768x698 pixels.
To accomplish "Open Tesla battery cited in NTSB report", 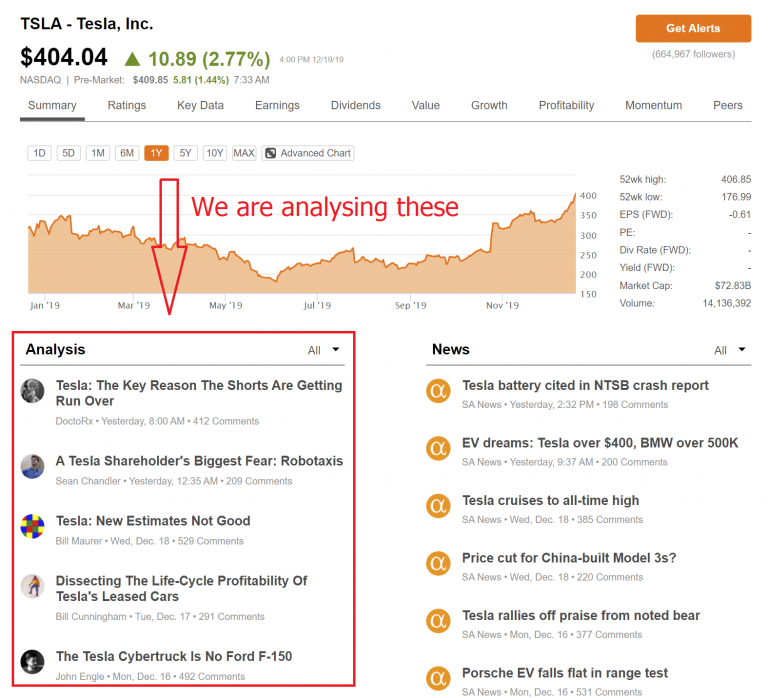I will (x=585, y=385).
